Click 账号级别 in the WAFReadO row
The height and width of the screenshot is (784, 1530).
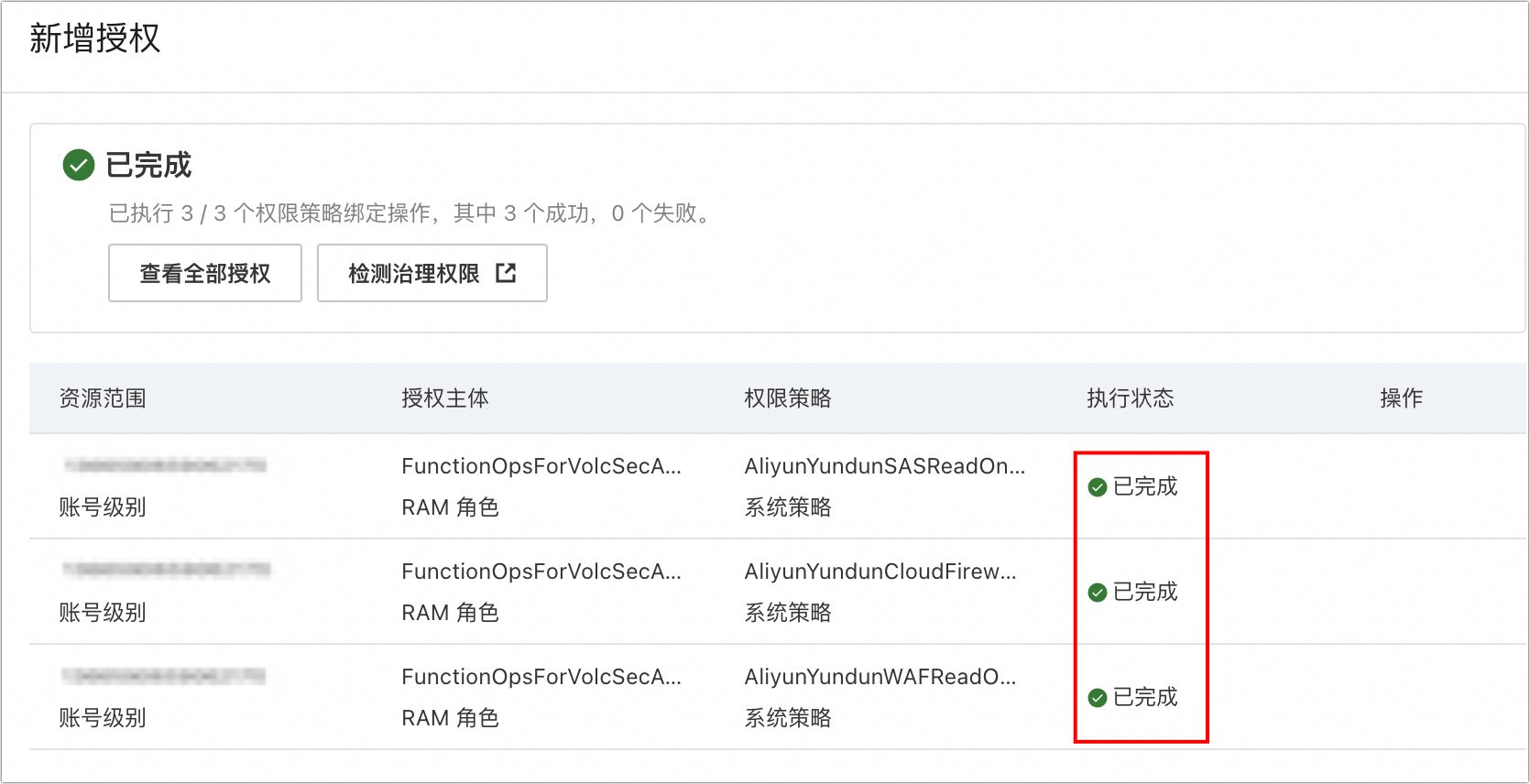click(103, 718)
